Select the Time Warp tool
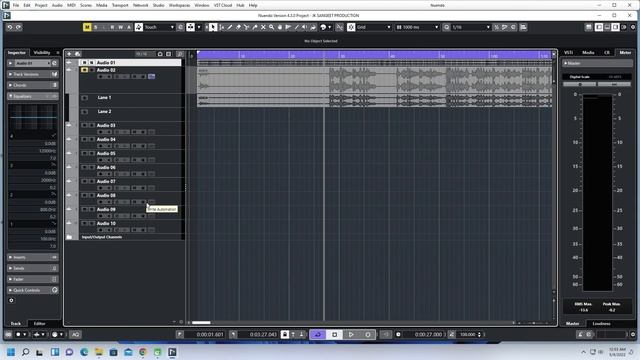The width and height of the screenshot is (640, 360). tap(288, 27)
